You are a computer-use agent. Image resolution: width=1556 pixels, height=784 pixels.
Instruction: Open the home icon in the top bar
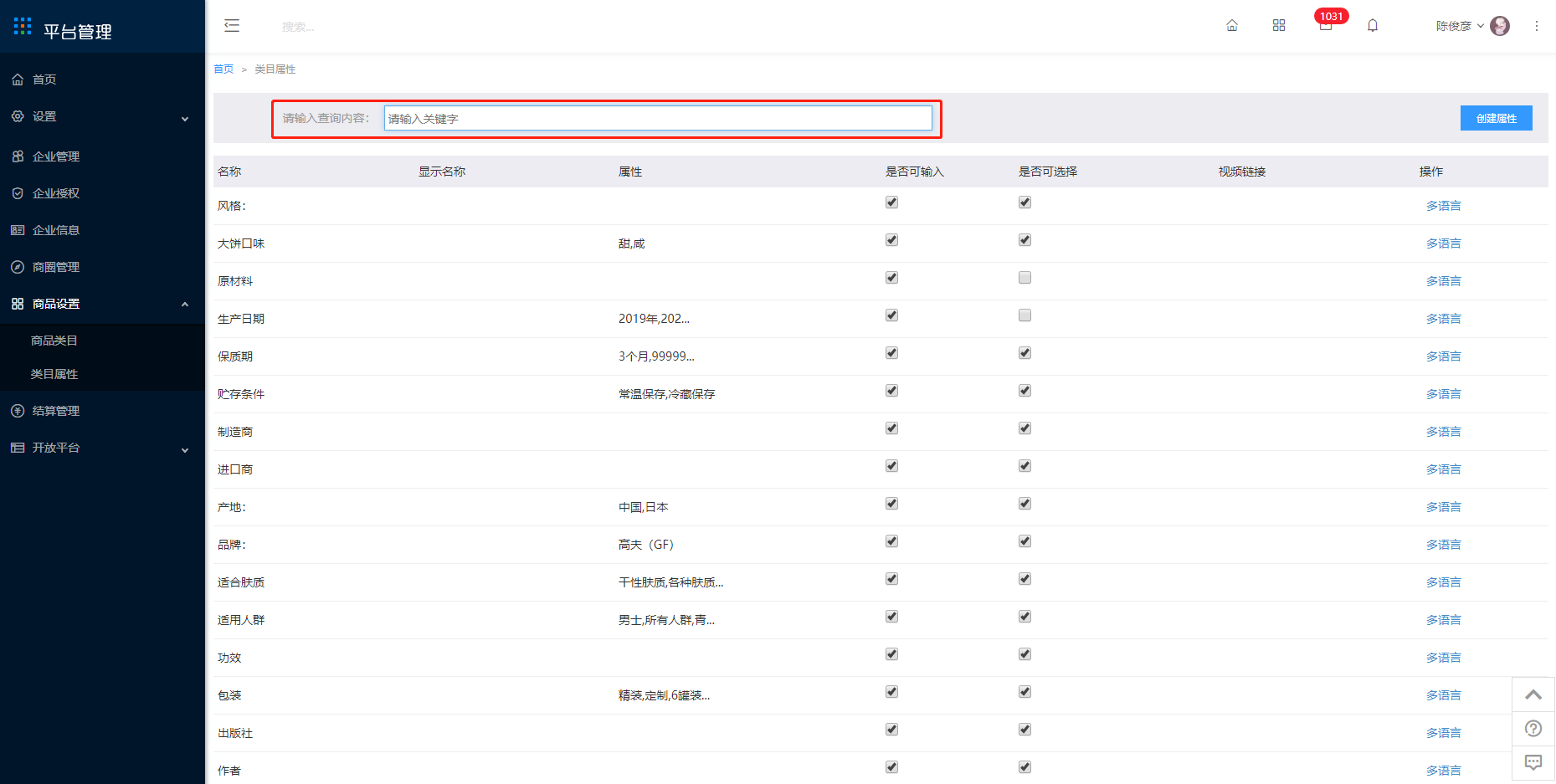point(1232,26)
